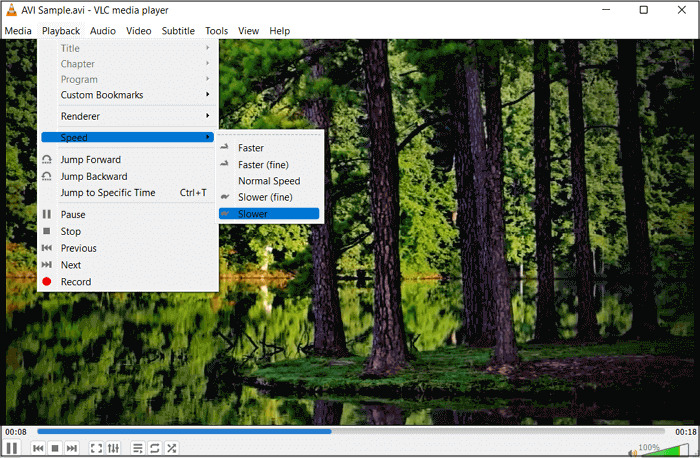Adjust the volume slider at 100%
700x458 pixels.
664,450
